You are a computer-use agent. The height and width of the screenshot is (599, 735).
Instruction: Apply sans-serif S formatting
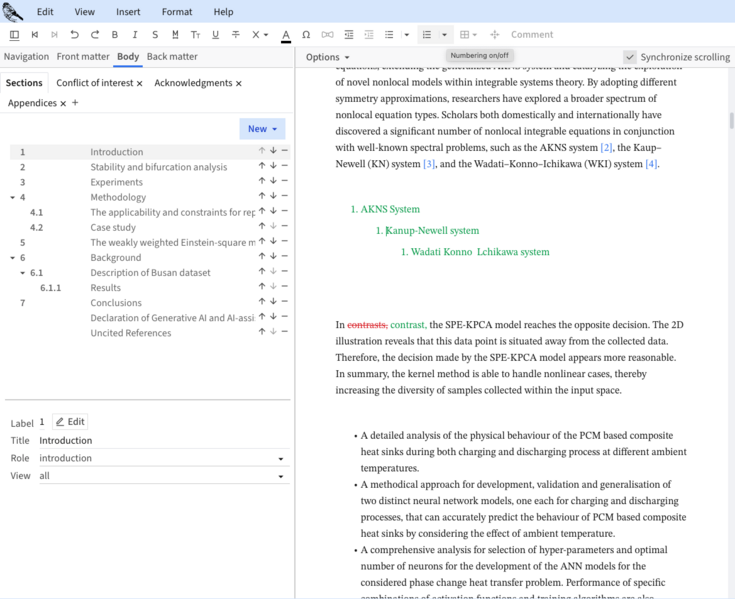tap(155, 35)
